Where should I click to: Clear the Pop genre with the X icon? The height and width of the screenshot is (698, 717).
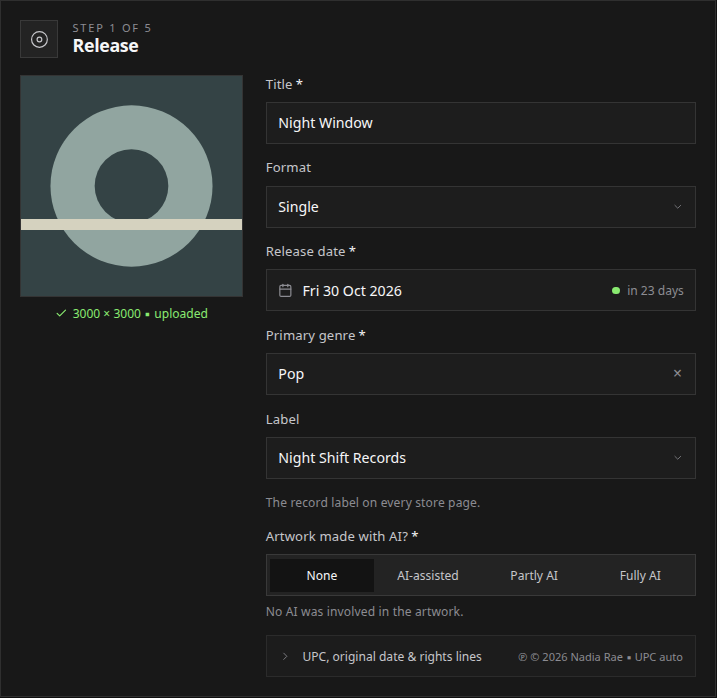pos(677,374)
